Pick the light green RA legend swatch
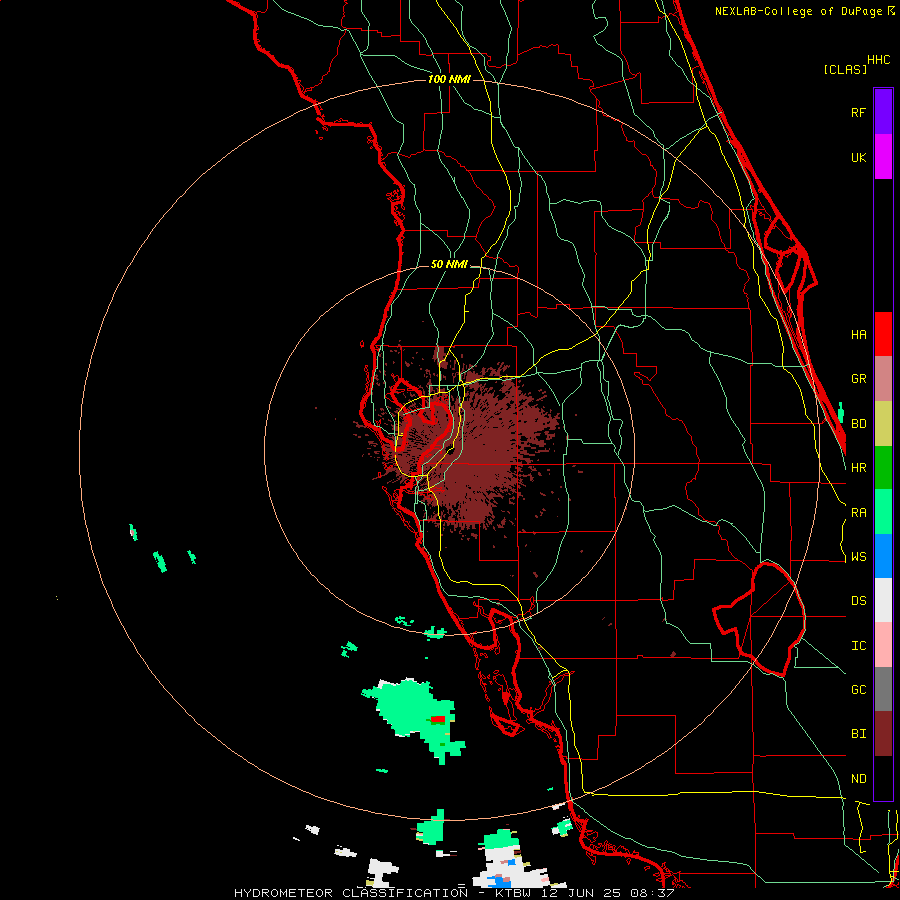This screenshot has width=900, height=900. pyautogui.click(x=883, y=512)
